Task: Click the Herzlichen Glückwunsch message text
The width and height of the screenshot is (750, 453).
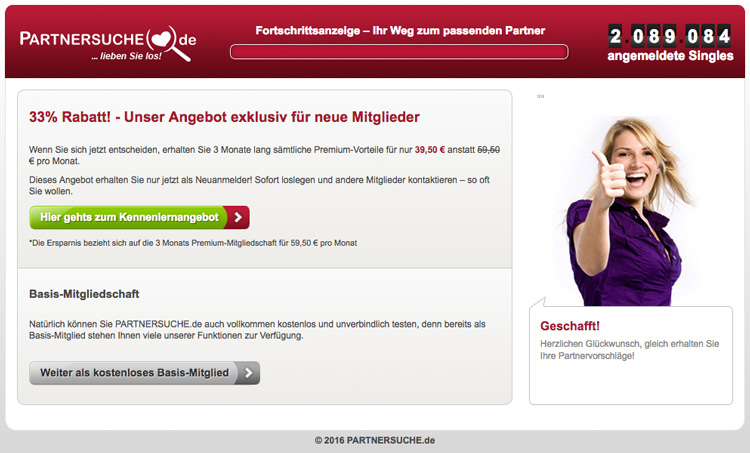Action: point(629,350)
